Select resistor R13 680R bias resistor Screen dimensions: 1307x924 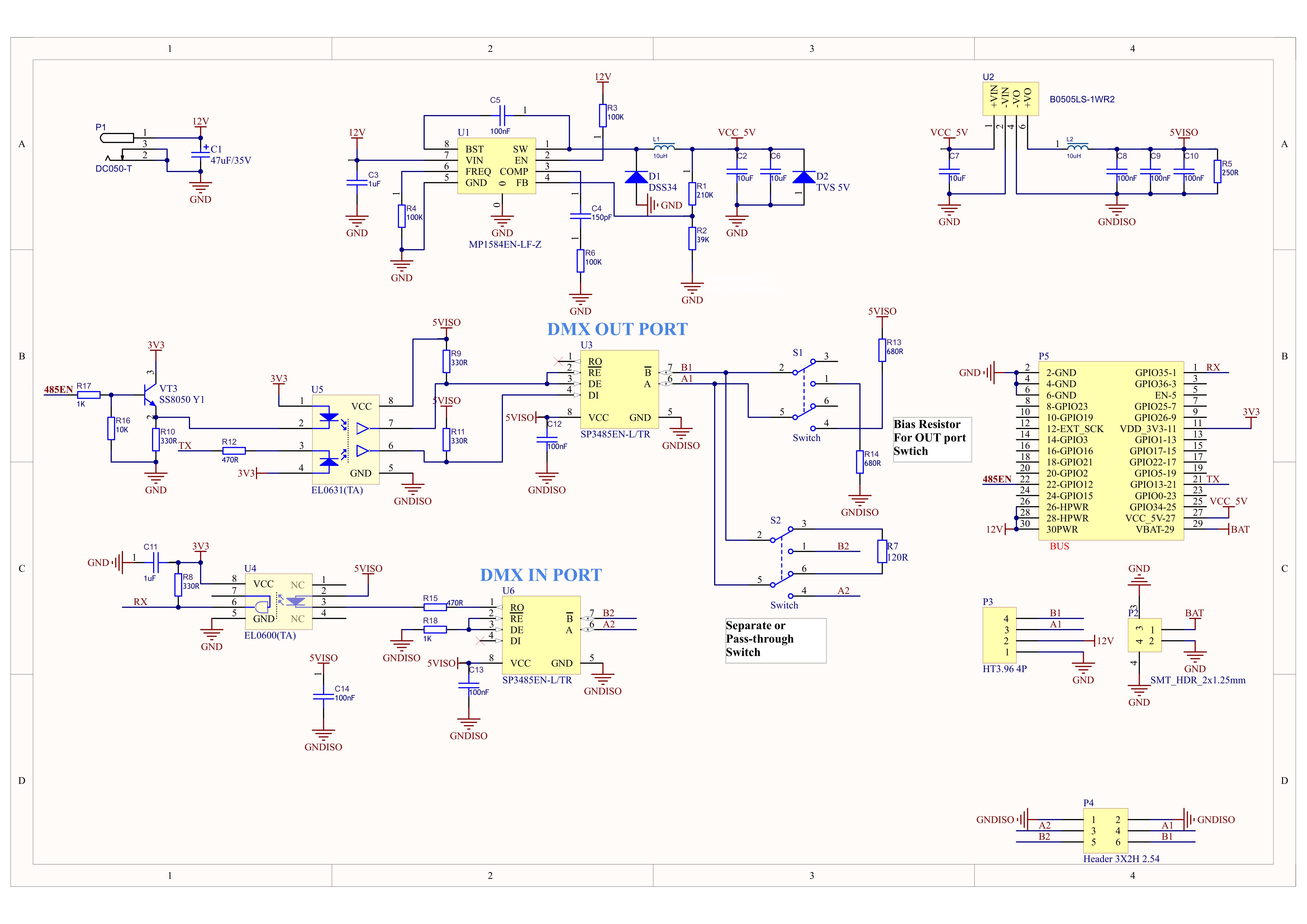point(882,350)
